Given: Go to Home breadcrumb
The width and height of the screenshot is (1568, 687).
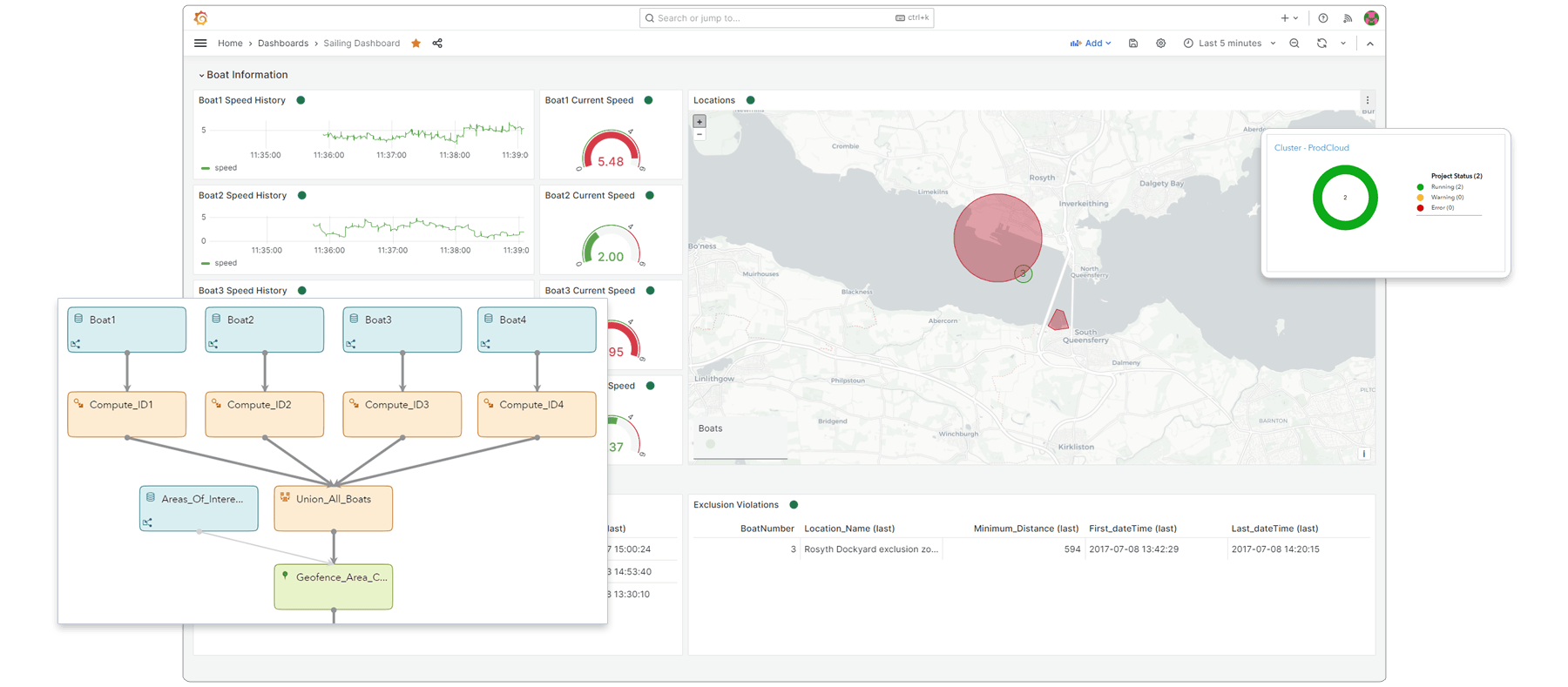Looking at the screenshot, I should pyautogui.click(x=230, y=44).
